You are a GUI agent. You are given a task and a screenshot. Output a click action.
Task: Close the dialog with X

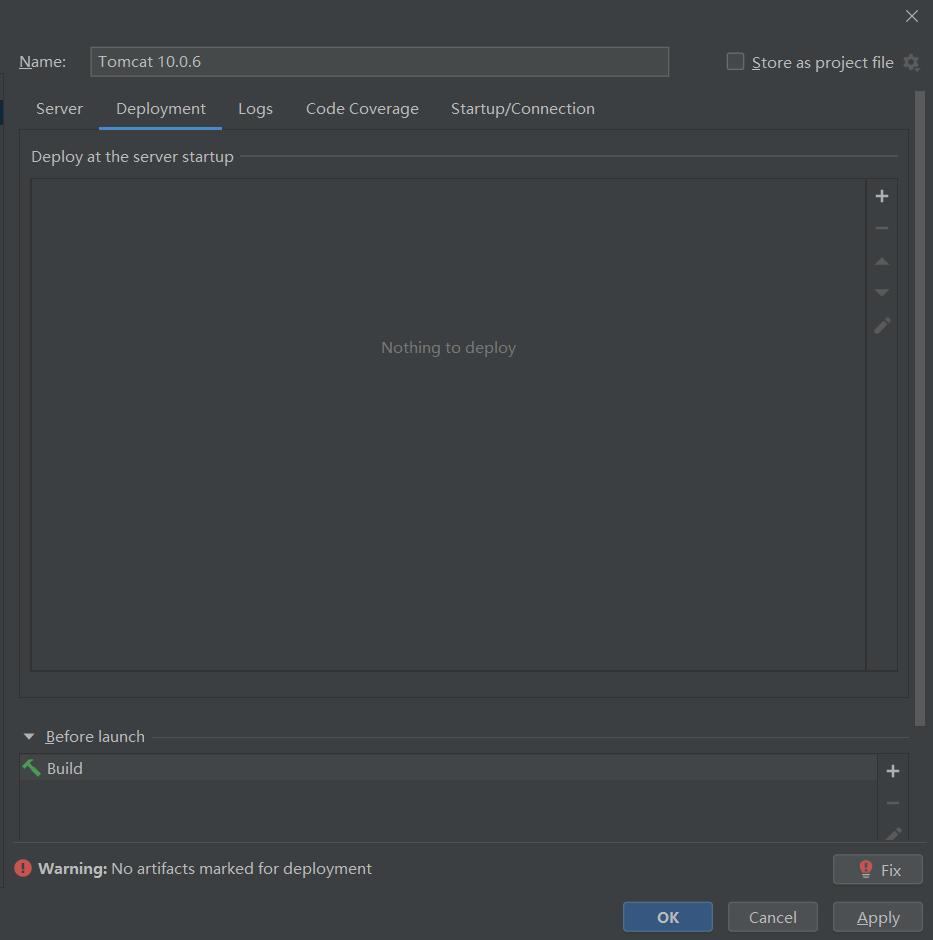point(911,16)
